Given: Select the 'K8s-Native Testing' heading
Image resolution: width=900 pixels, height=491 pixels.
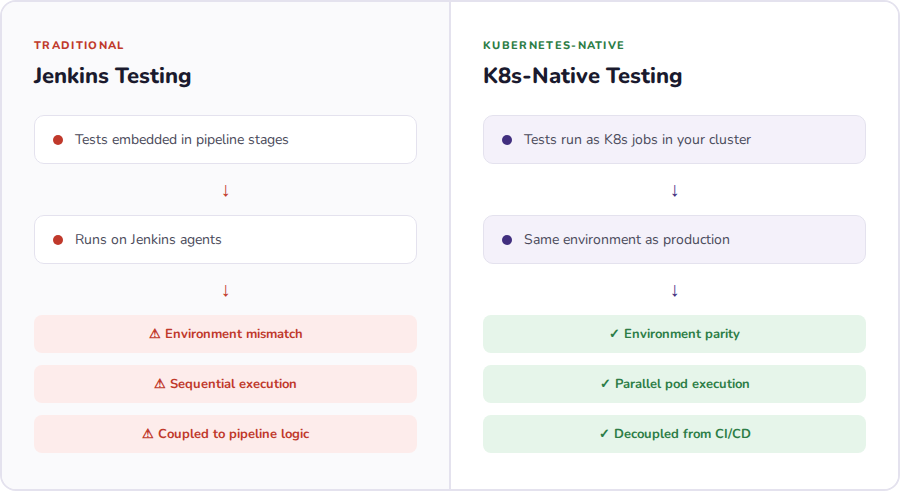Looking at the screenshot, I should (x=582, y=76).
